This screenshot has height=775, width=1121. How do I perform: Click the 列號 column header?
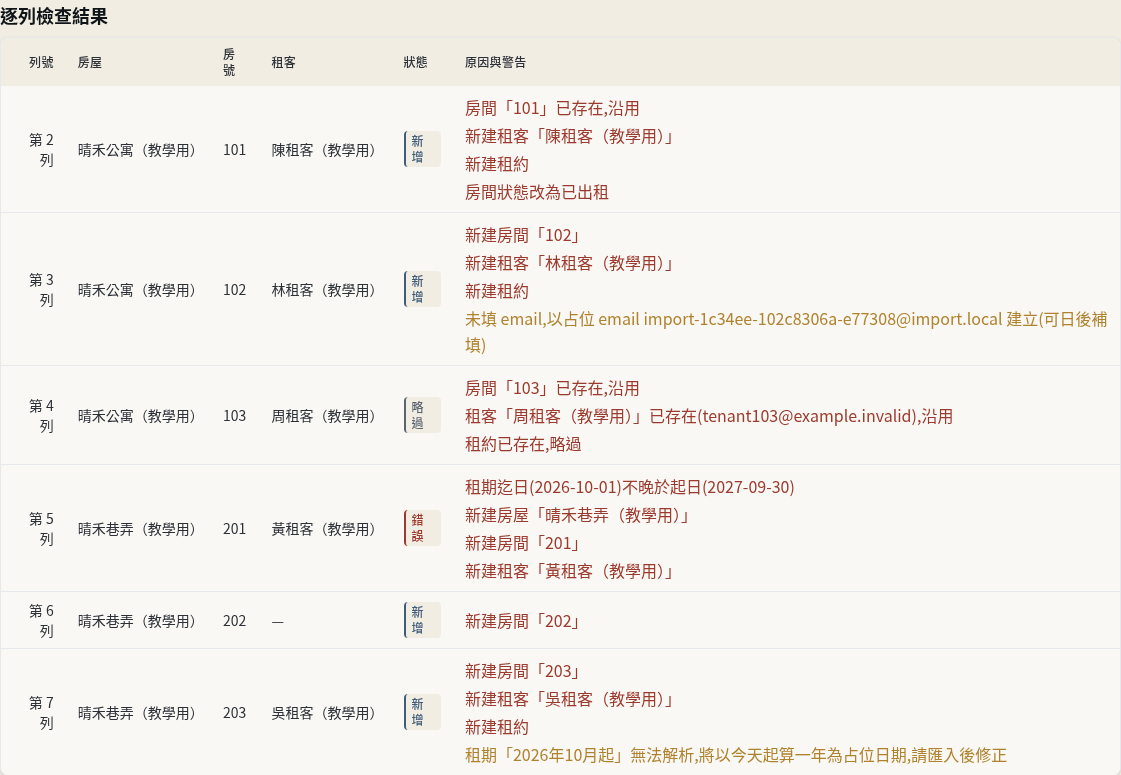click(41, 62)
